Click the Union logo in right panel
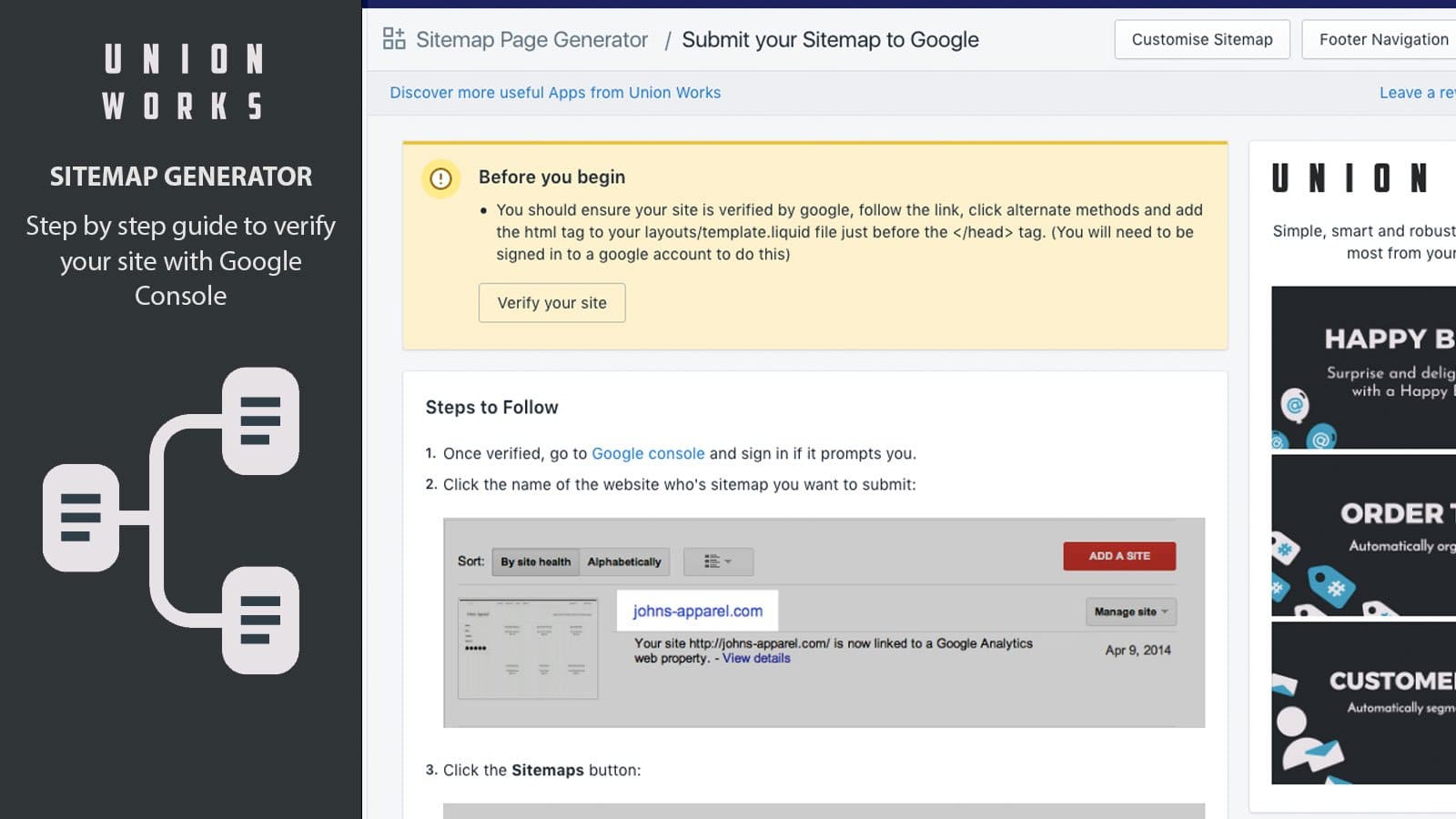Screen dimensions: 1456x819 click(x=1350, y=177)
